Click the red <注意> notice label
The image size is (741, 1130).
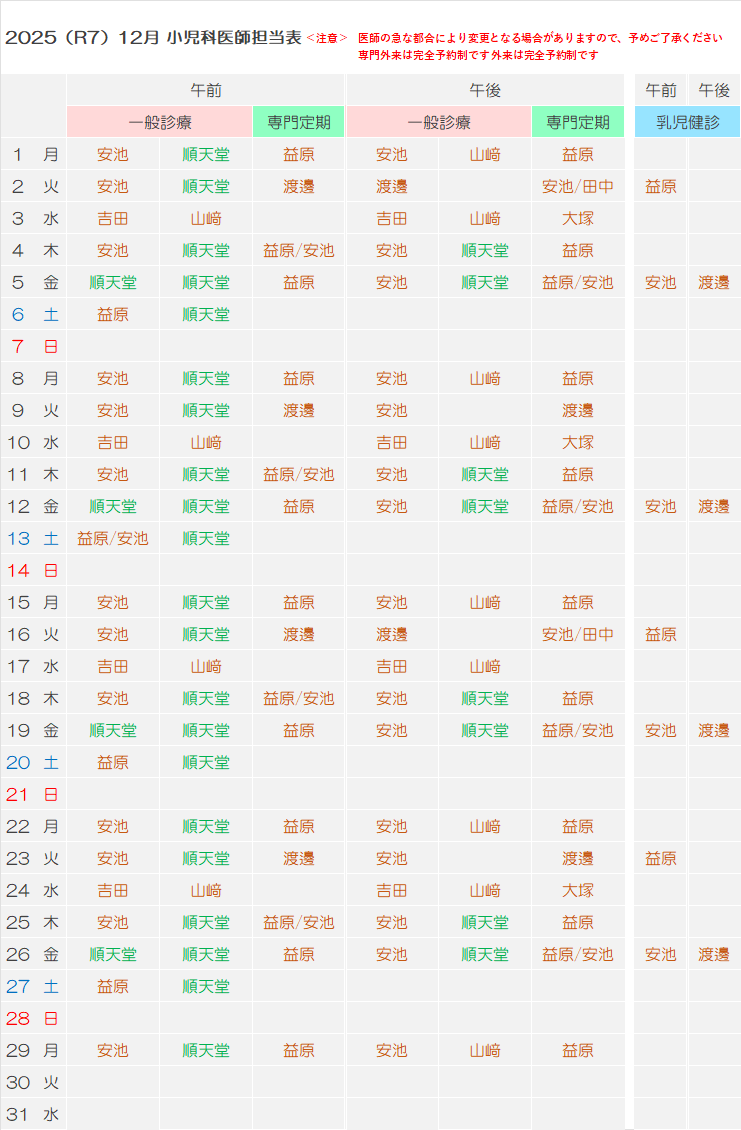coord(327,38)
